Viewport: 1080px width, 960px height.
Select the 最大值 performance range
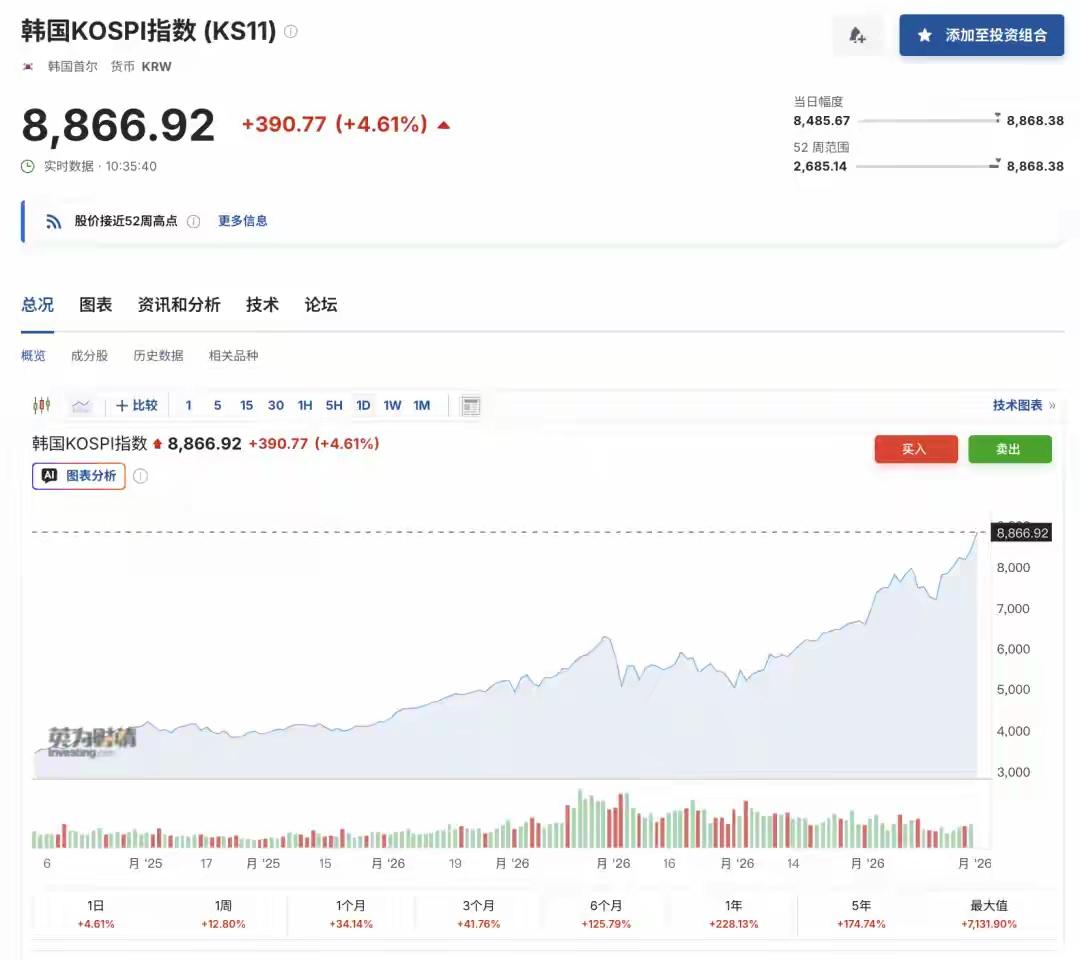(988, 915)
